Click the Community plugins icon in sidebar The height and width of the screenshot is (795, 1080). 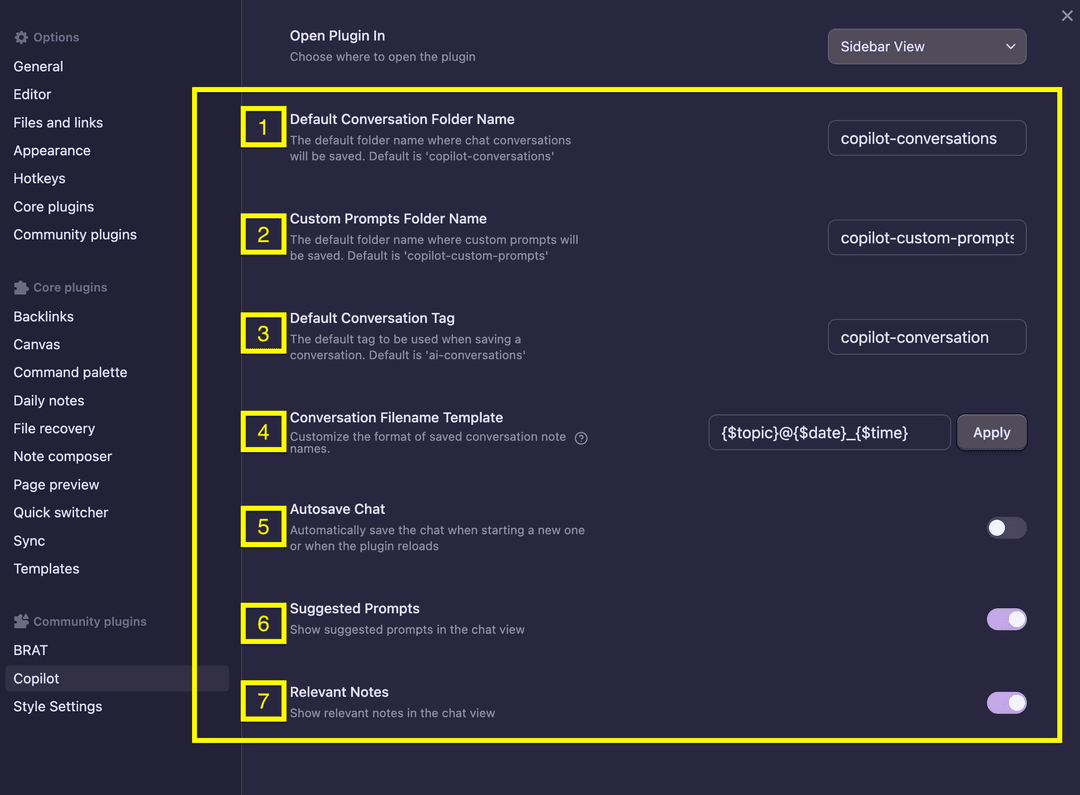22,621
